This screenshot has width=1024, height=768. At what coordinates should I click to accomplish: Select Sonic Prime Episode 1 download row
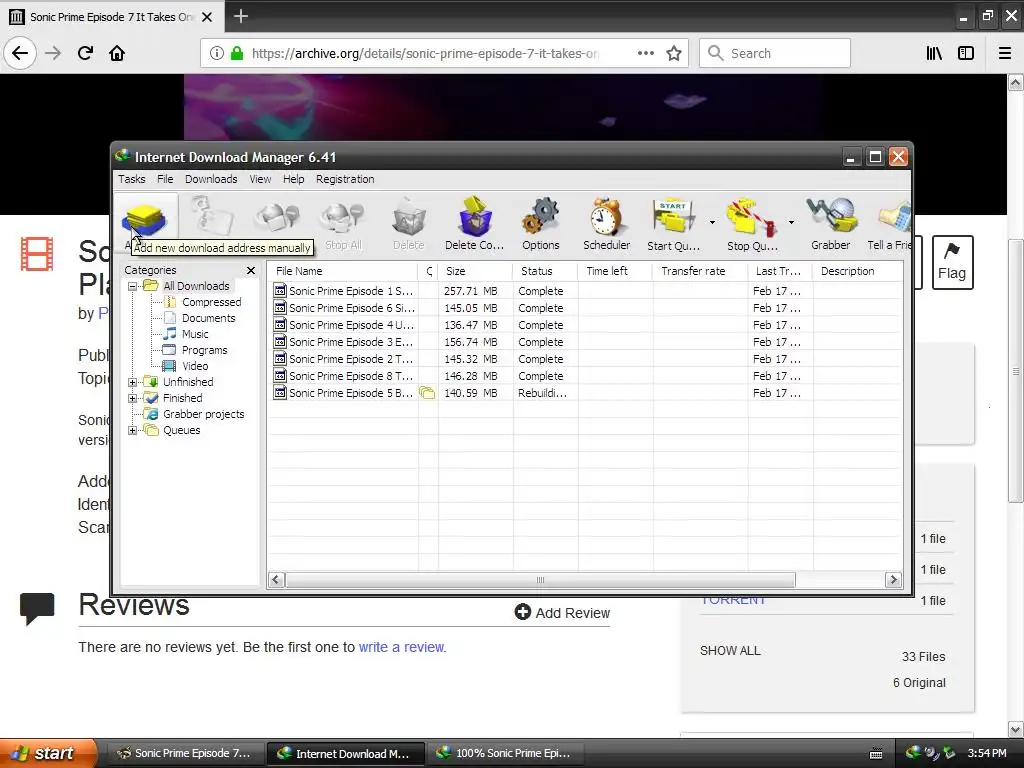584,291
